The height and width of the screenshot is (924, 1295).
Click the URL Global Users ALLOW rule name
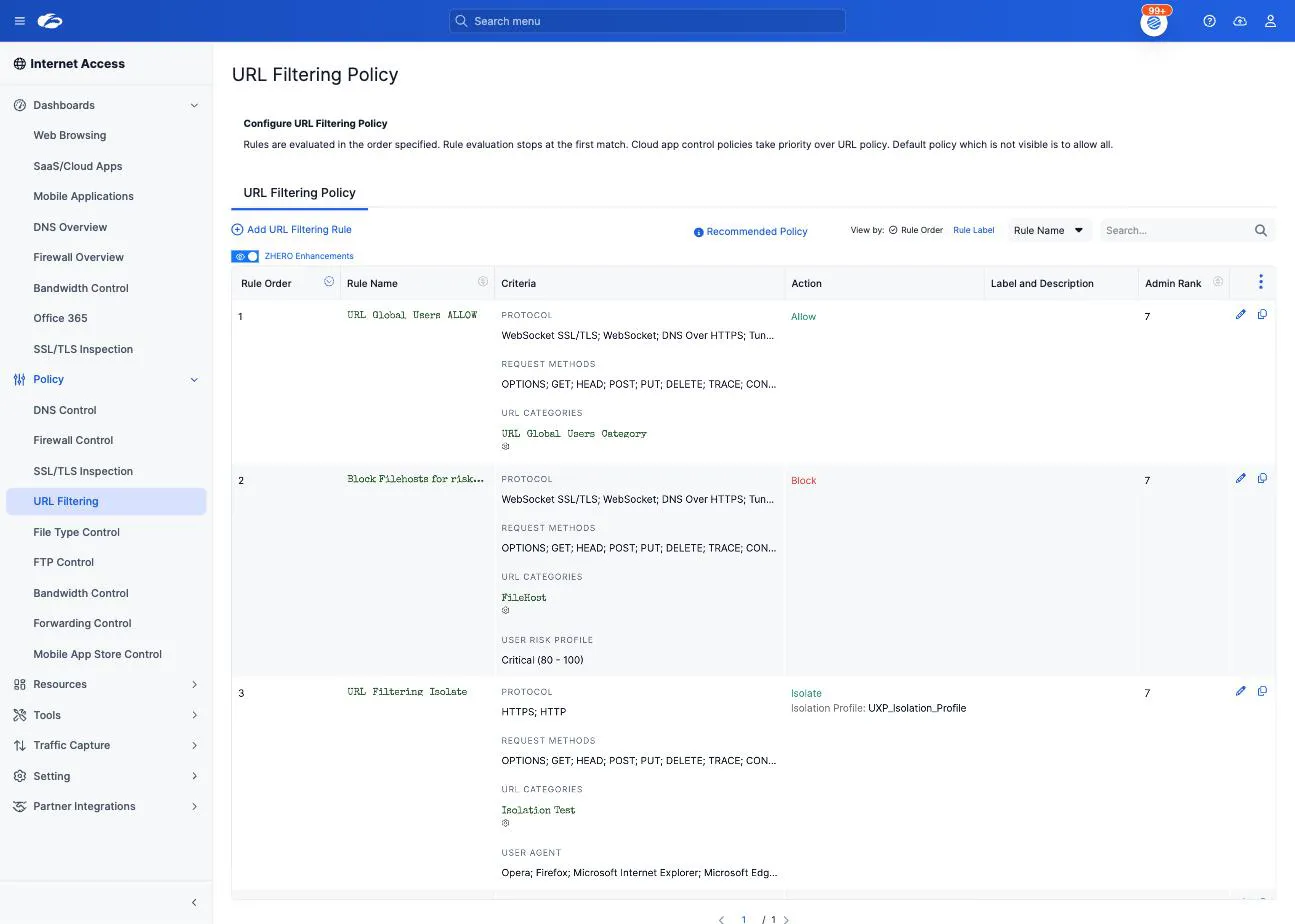tap(412, 315)
